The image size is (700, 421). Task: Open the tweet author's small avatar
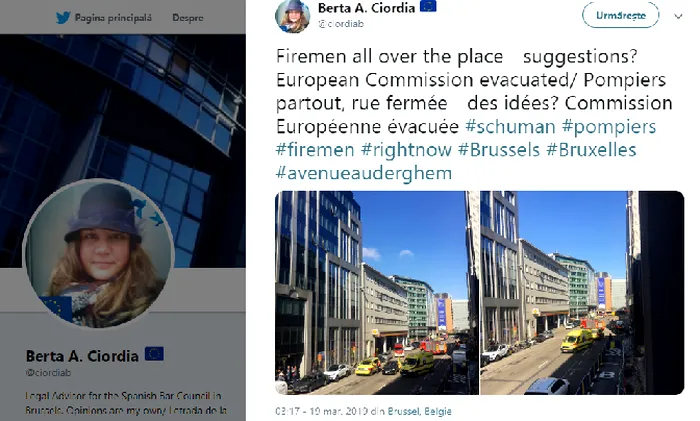tap(292, 16)
